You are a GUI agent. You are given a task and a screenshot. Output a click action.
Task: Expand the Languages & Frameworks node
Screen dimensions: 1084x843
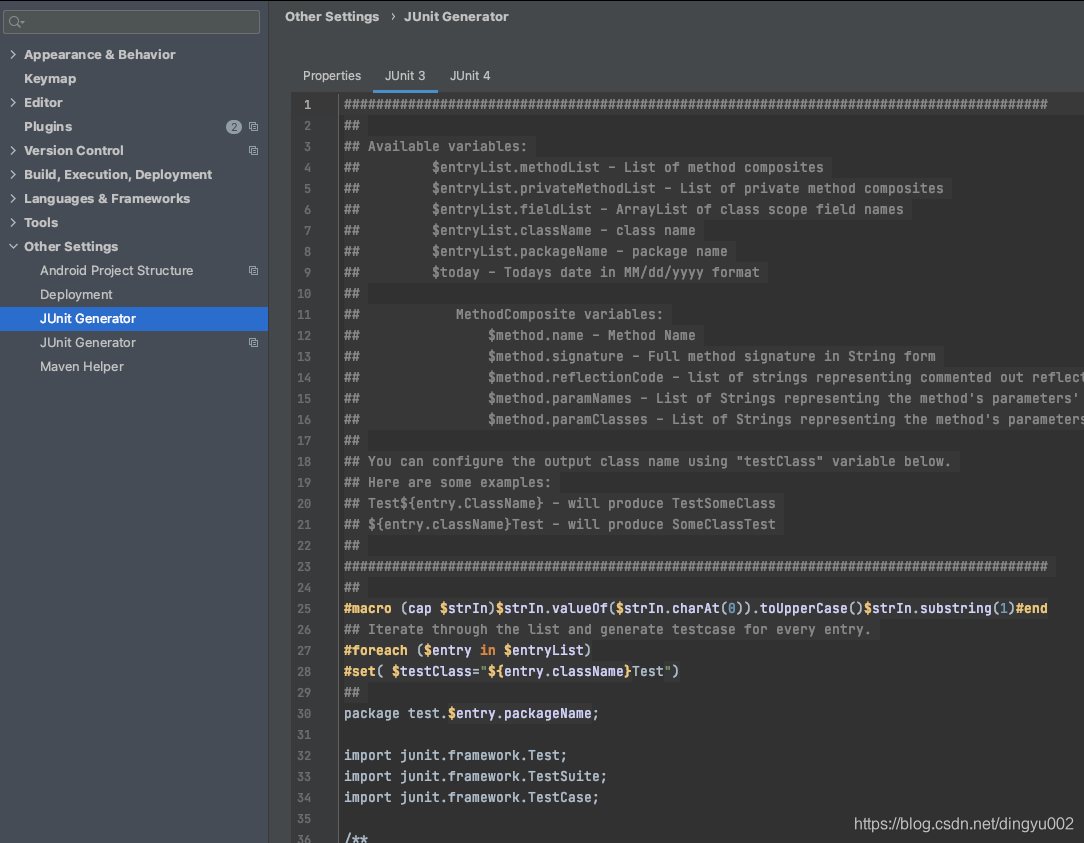(x=13, y=198)
